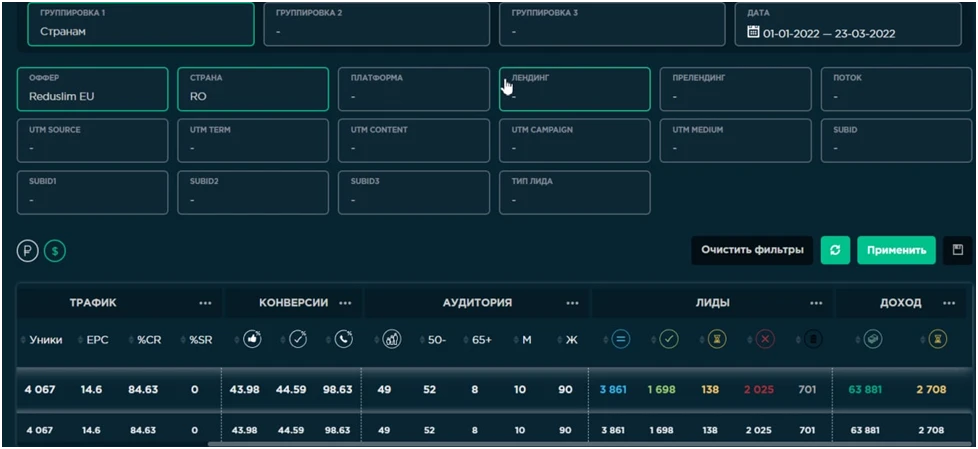
Task: Click Очистить фильтры button
Action: 752,250
